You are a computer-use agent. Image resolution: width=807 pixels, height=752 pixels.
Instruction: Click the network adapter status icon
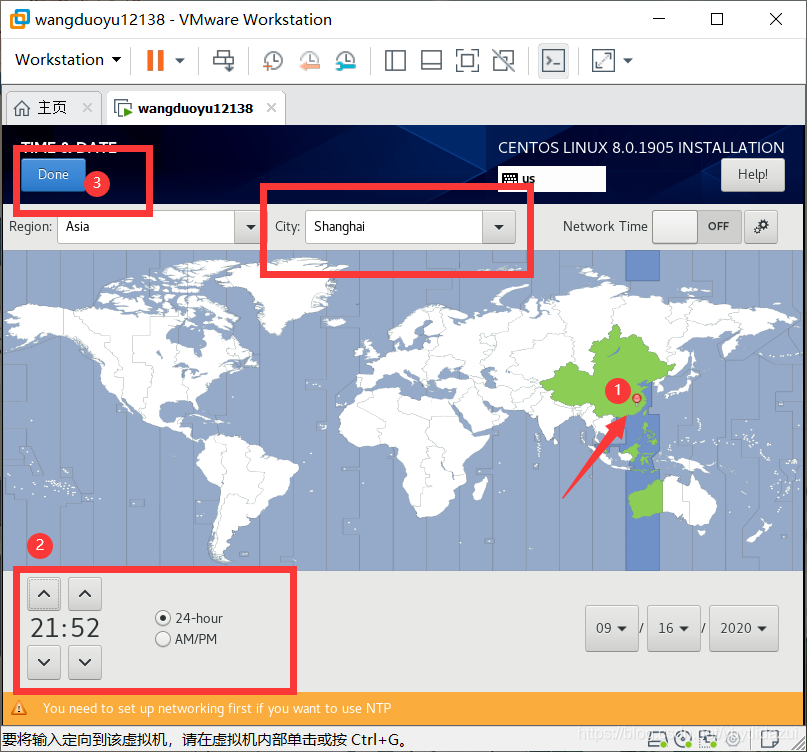[708, 740]
